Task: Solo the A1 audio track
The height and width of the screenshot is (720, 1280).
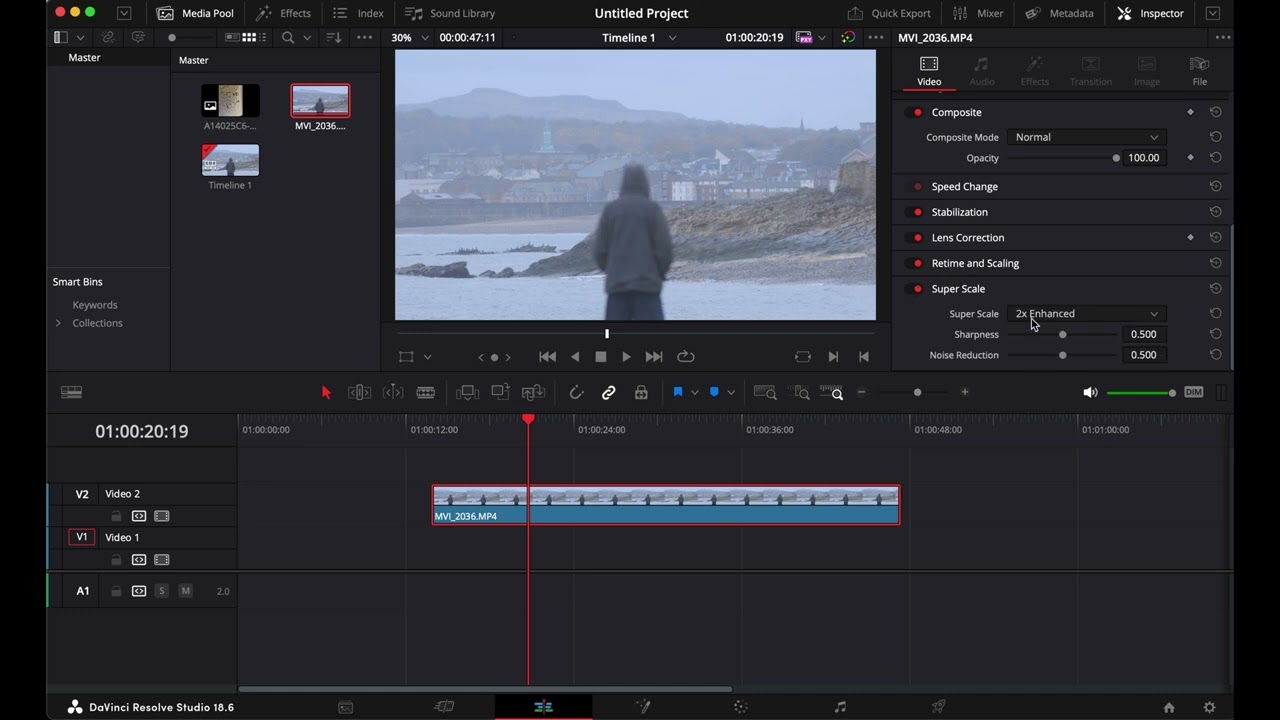Action: (162, 591)
